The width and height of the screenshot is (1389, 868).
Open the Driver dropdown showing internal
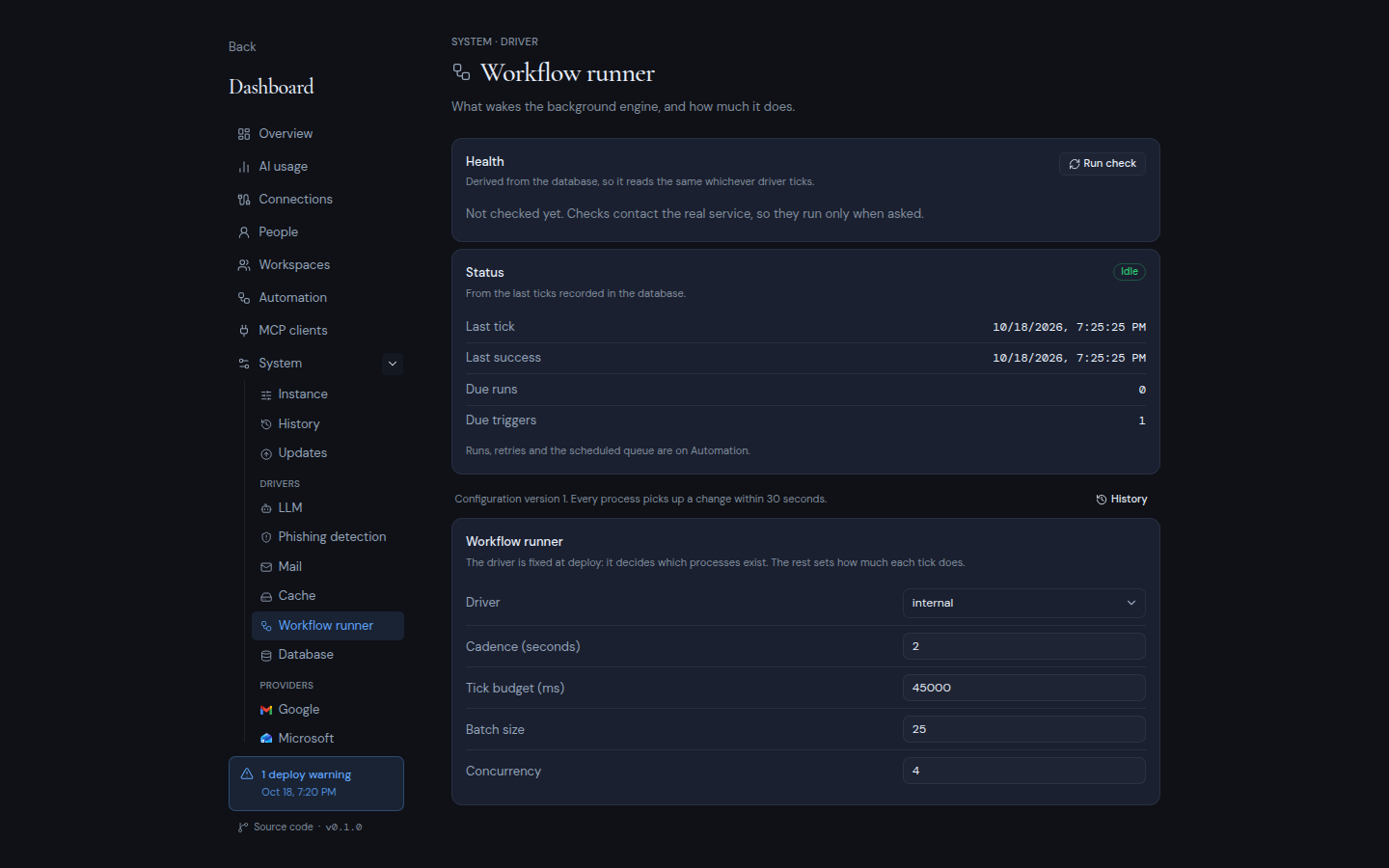click(x=1024, y=603)
